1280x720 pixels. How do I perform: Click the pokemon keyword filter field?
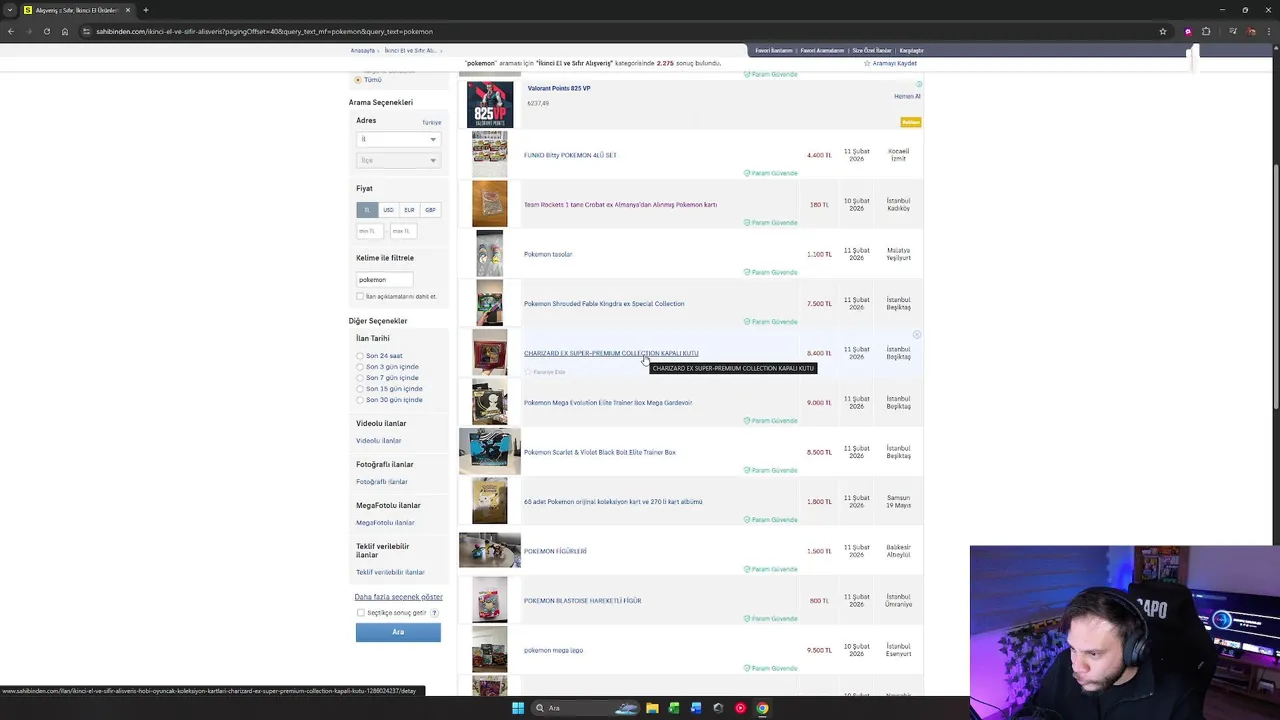tap(385, 280)
